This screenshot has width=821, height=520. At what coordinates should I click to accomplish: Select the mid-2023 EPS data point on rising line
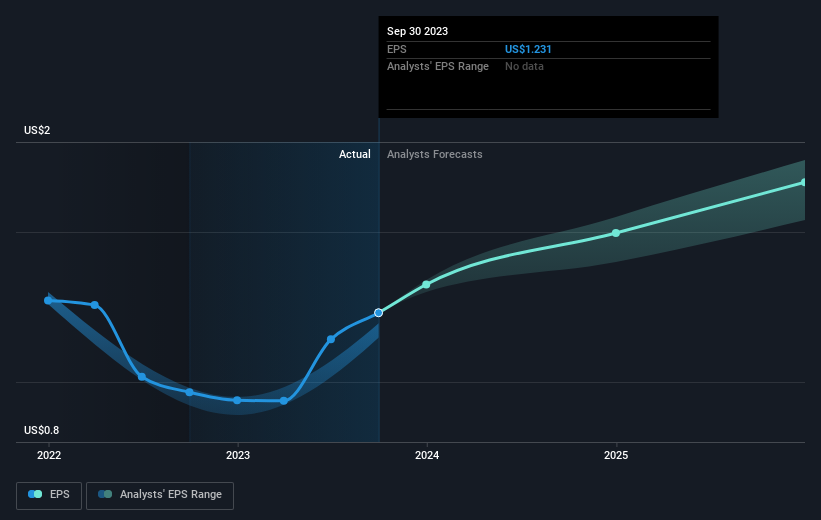331,339
